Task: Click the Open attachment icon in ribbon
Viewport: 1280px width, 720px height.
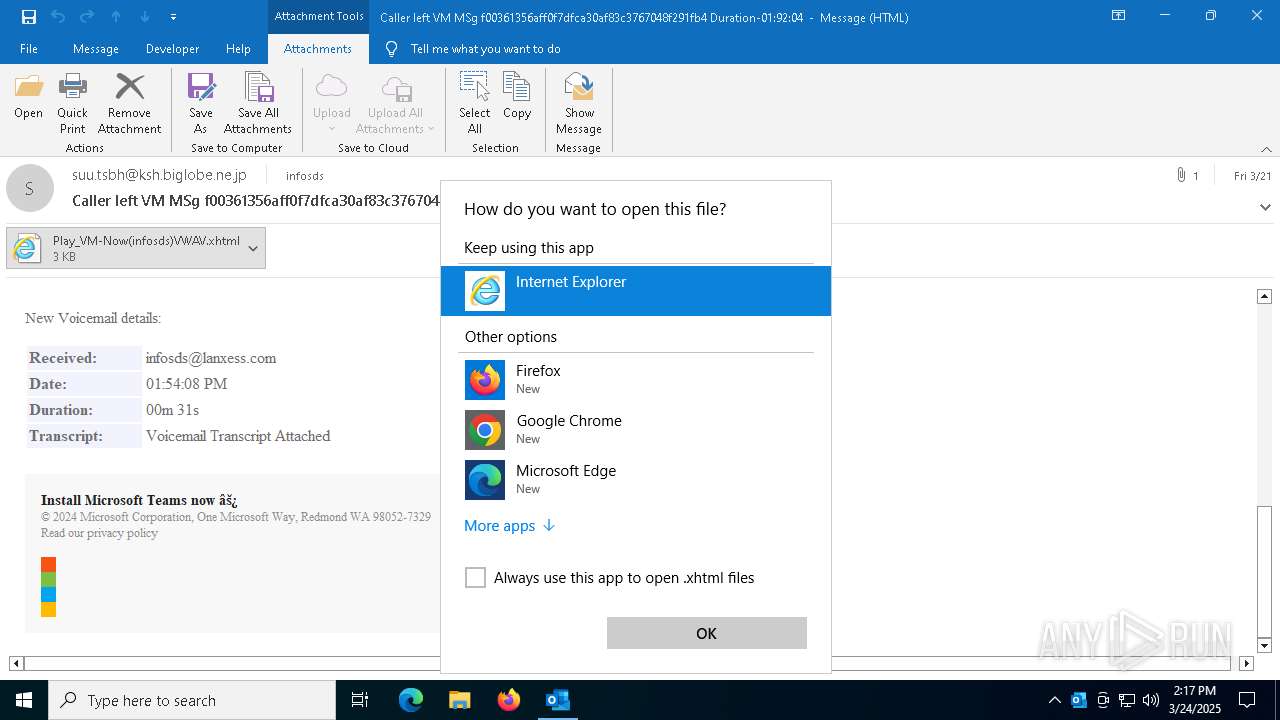Action: click(x=28, y=96)
